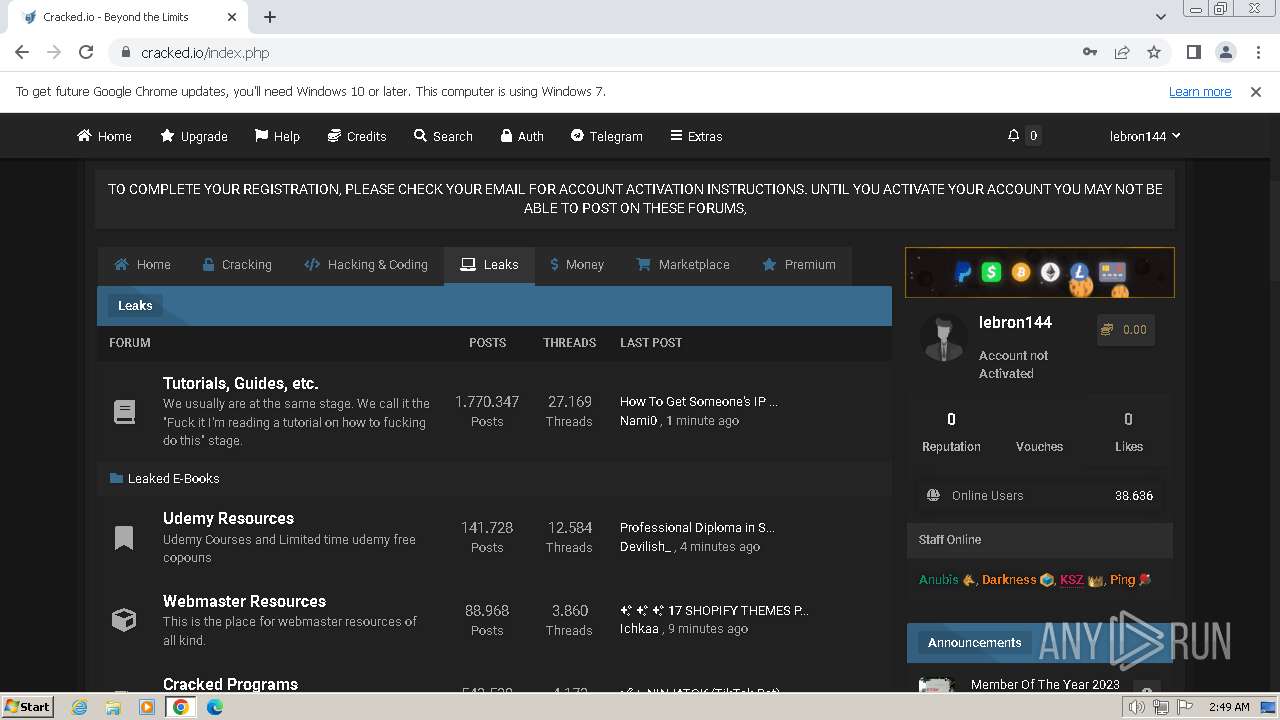The image size is (1280, 720).
Task: Open the Chrome profile avatar menu
Action: (x=1225, y=52)
